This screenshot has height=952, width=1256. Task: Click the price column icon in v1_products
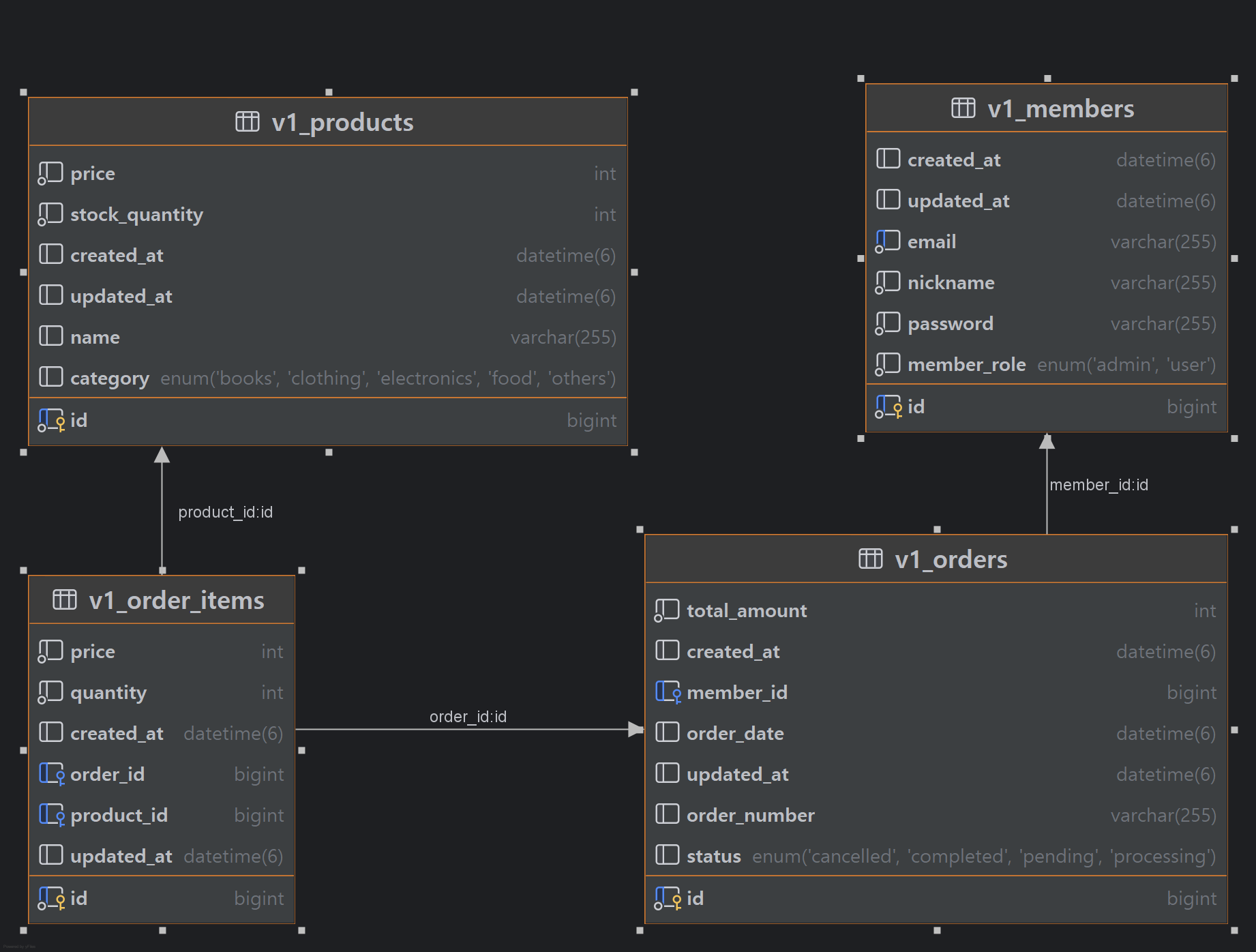(x=50, y=173)
